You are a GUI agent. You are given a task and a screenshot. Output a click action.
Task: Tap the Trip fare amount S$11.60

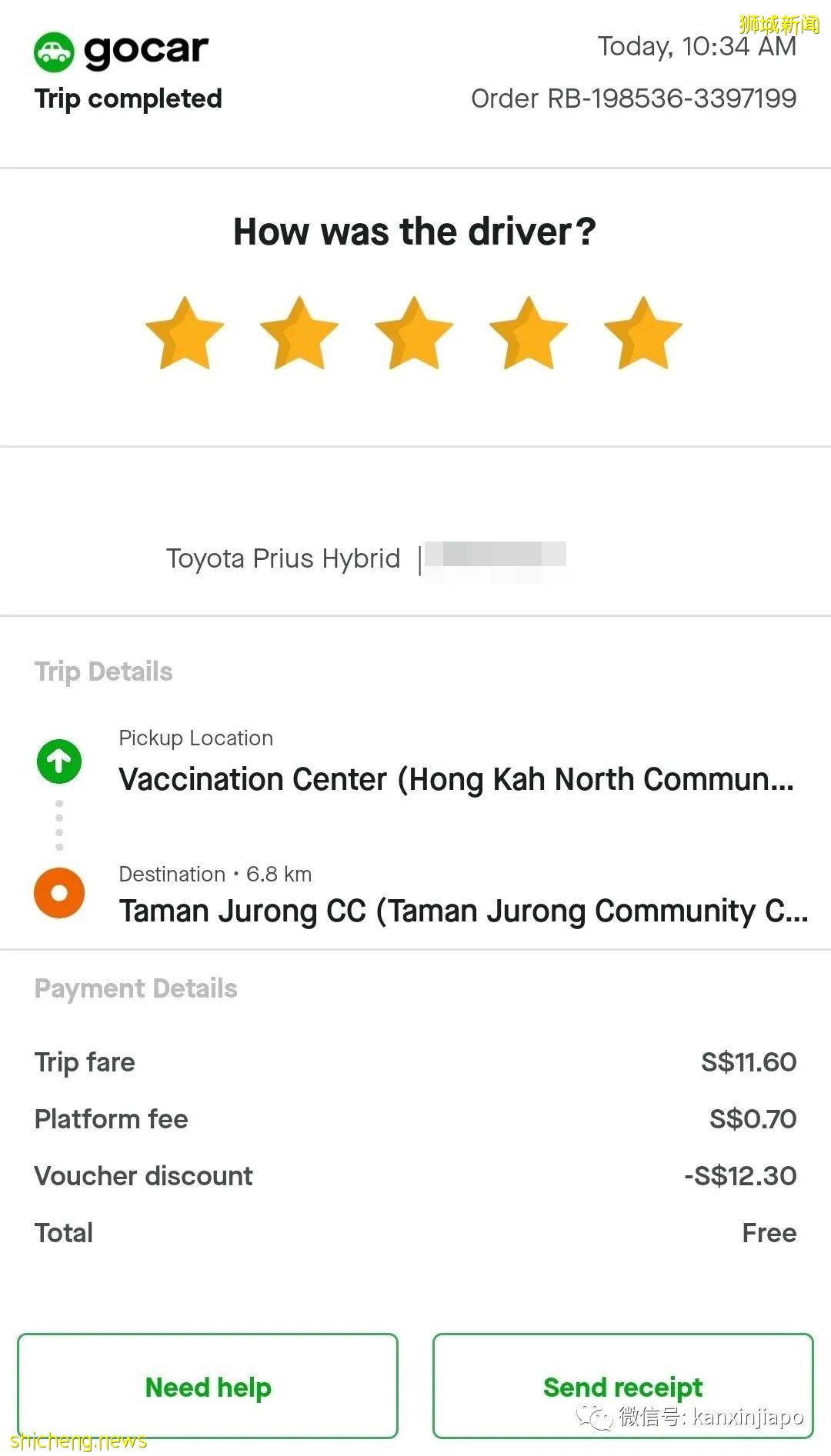pos(748,1062)
